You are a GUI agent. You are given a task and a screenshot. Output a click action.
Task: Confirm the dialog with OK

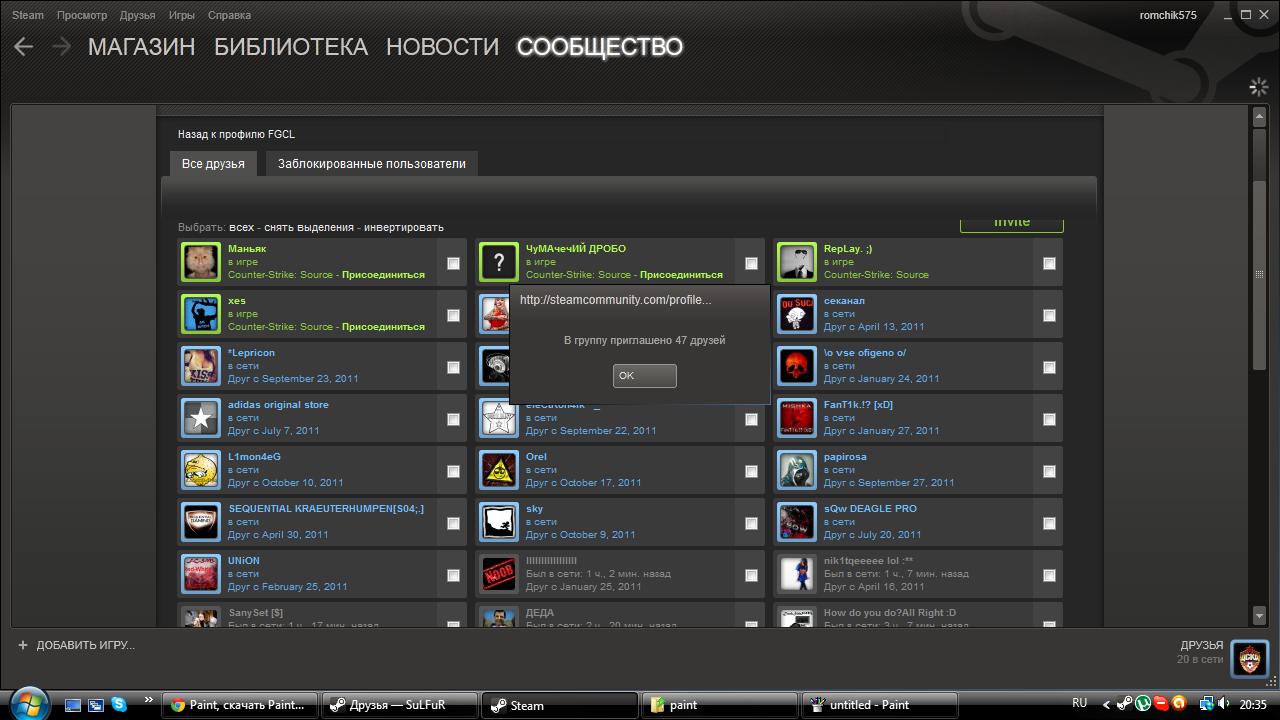coord(645,375)
